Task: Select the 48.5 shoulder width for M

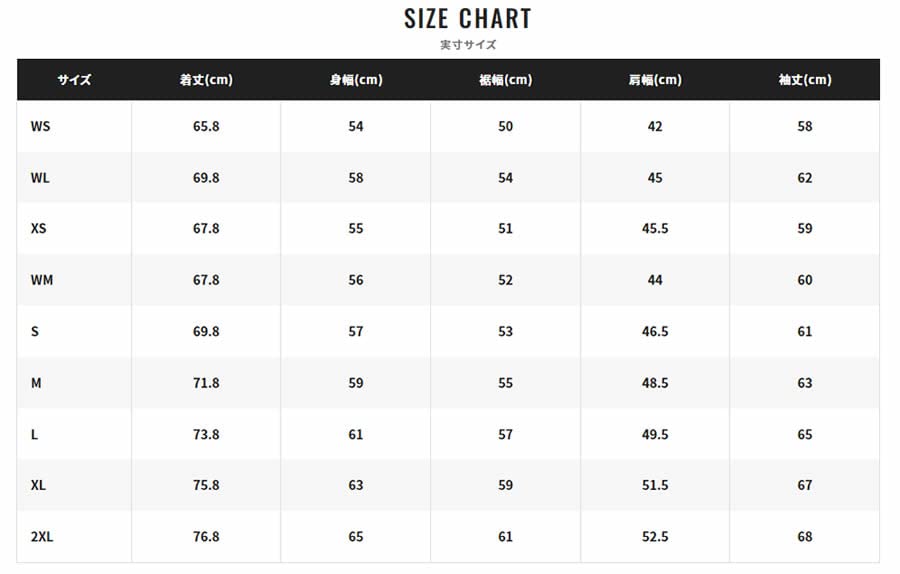Action: click(x=655, y=383)
